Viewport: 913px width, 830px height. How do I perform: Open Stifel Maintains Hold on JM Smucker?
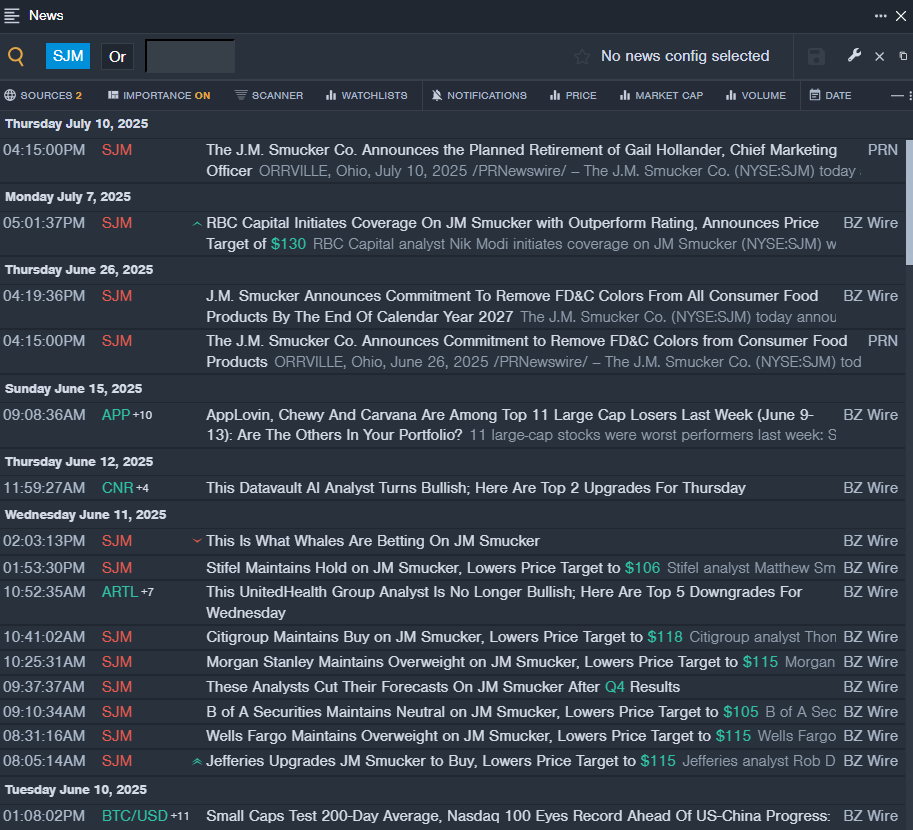(433, 568)
